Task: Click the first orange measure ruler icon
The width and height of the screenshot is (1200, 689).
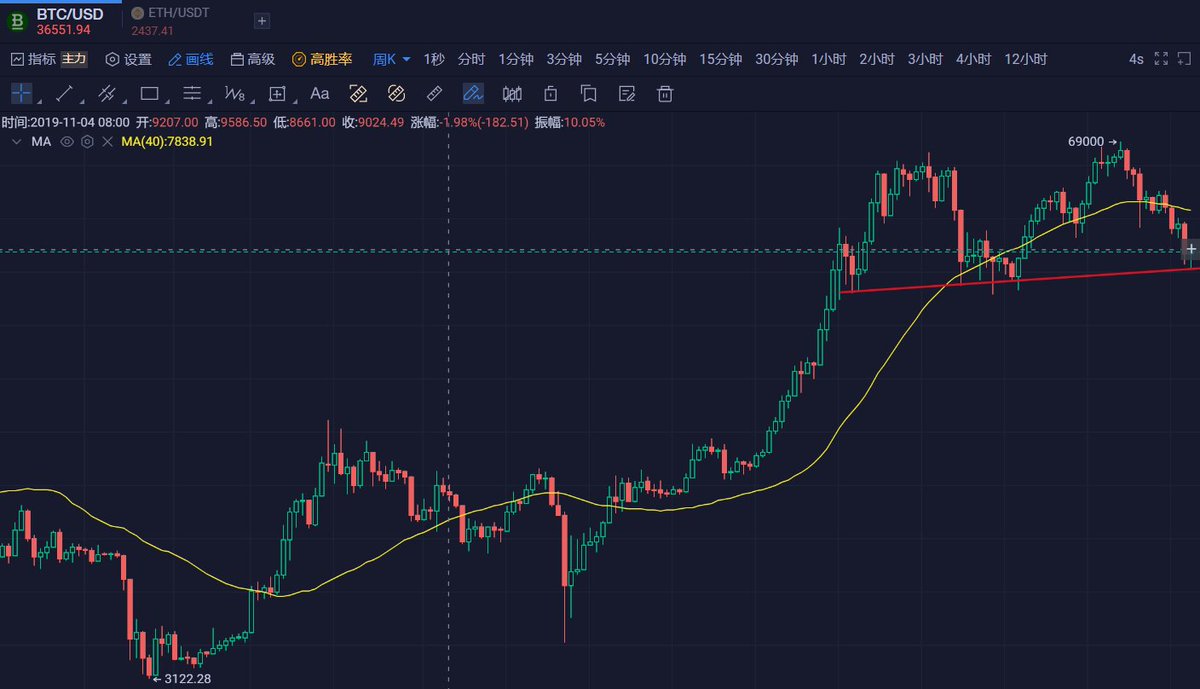Action: pyautogui.click(x=358, y=94)
